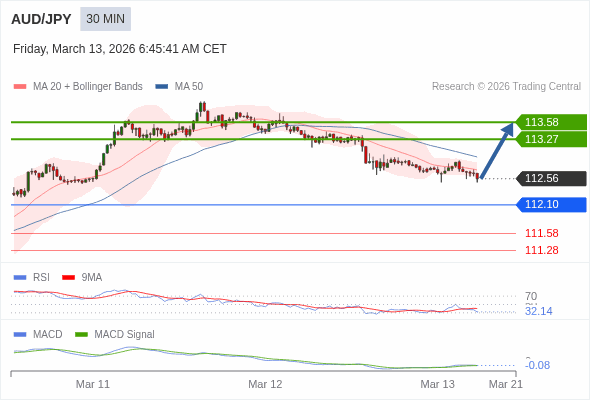Click the 9MA red legend swatch
590x400 pixels.
coord(68,278)
